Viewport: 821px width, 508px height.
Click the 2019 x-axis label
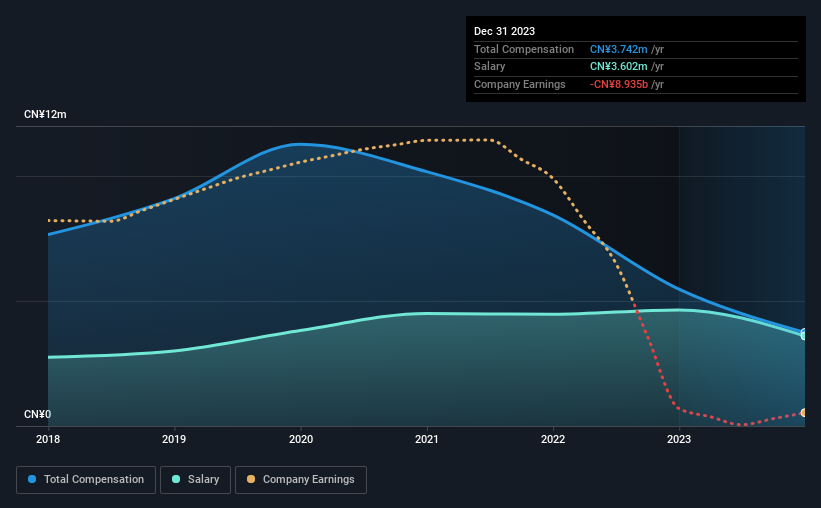[x=174, y=439]
